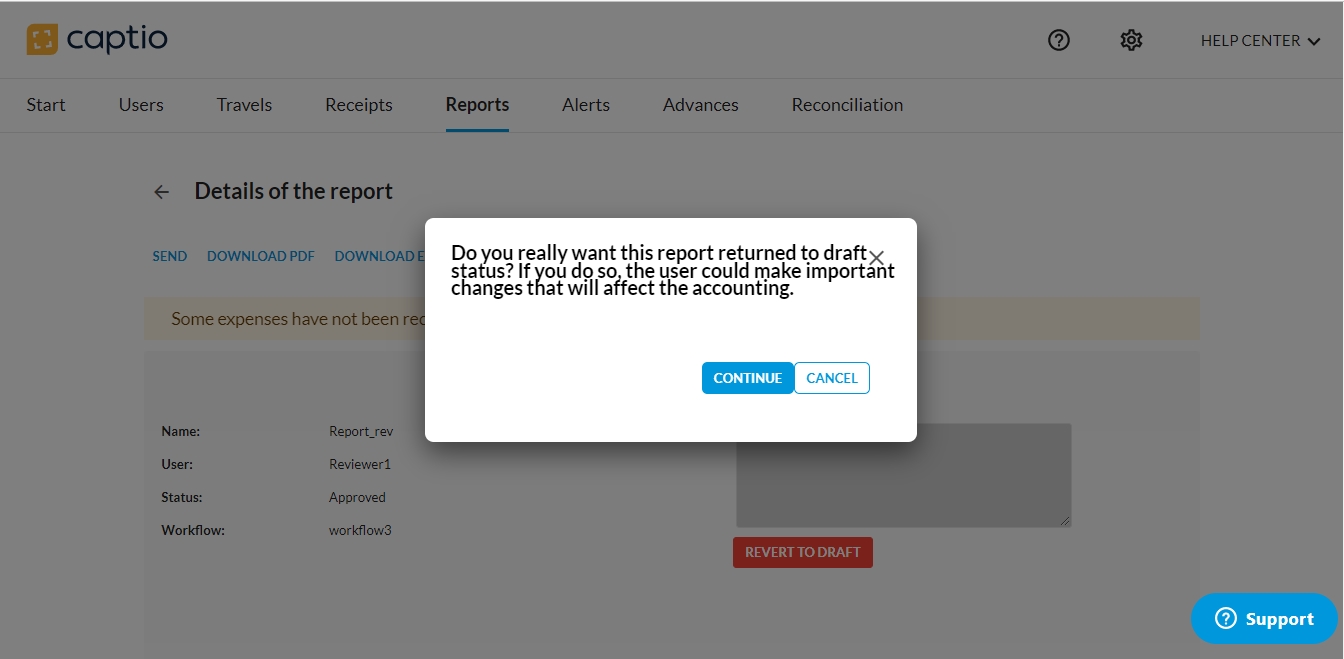
Task: Go to the Start tab
Action: pos(46,105)
